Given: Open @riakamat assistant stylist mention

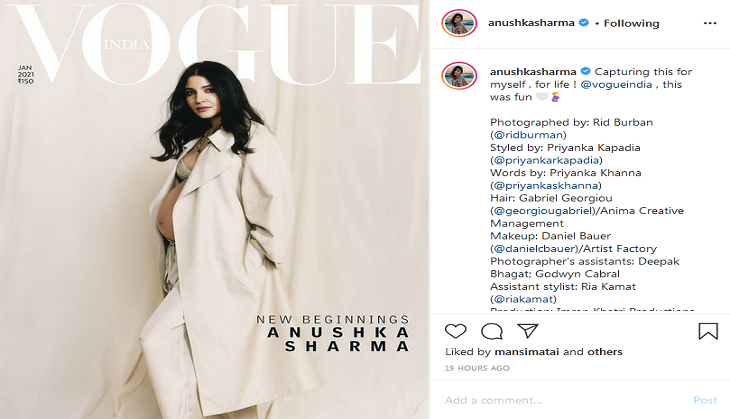Looking at the screenshot, I should [x=523, y=299].
